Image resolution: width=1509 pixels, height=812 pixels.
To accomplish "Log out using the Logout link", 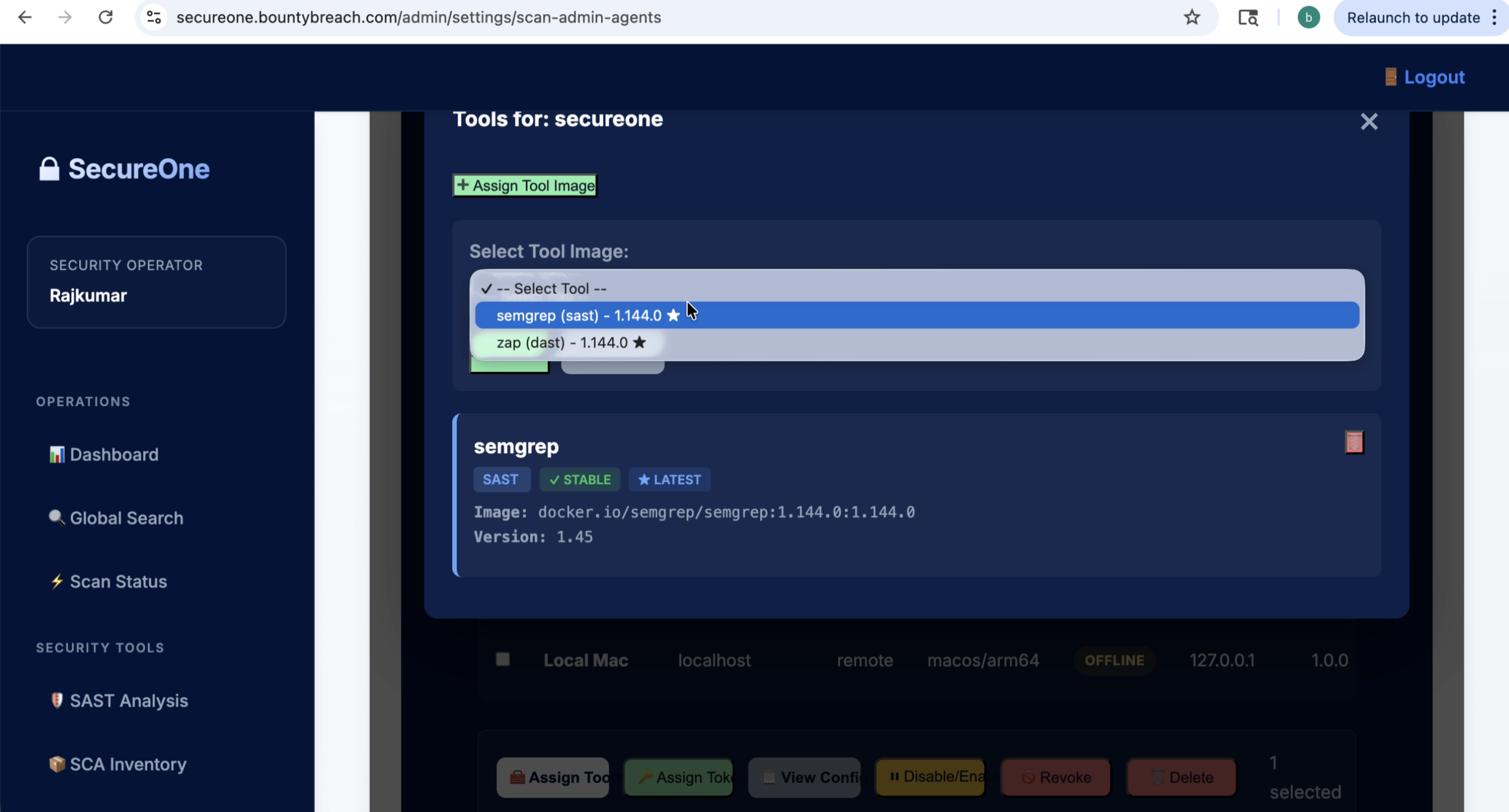I will pyautogui.click(x=1425, y=77).
